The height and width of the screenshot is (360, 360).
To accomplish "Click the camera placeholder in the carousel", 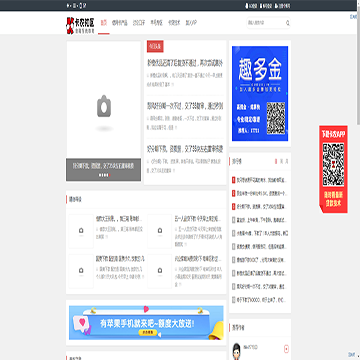I will (x=104, y=106).
